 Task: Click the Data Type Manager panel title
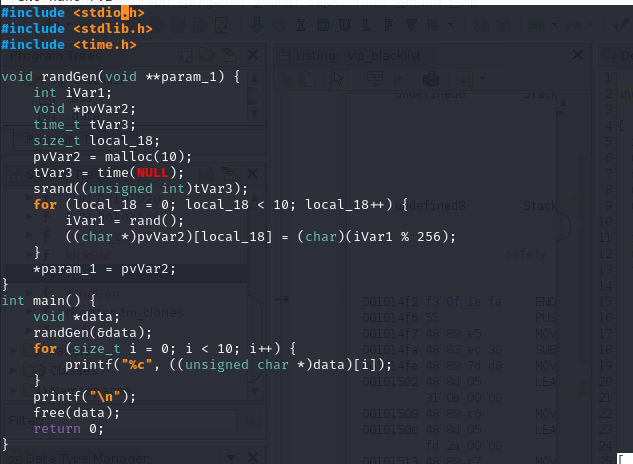[87, 458]
